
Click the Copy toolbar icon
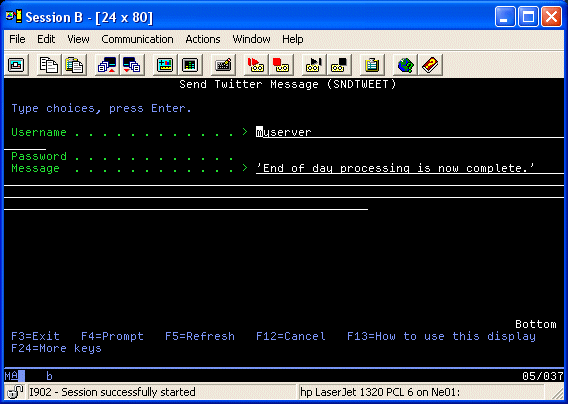(x=49, y=65)
